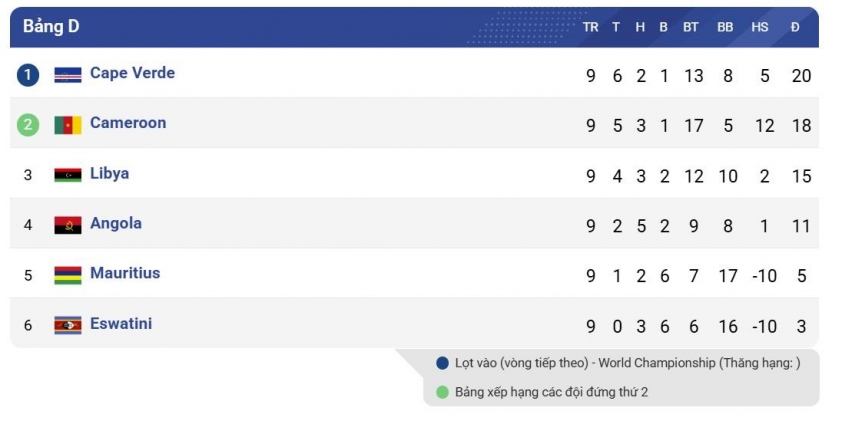The width and height of the screenshot is (842, 424).
Task: Click the Cape Verde flag icon
Action: point(68,74)
